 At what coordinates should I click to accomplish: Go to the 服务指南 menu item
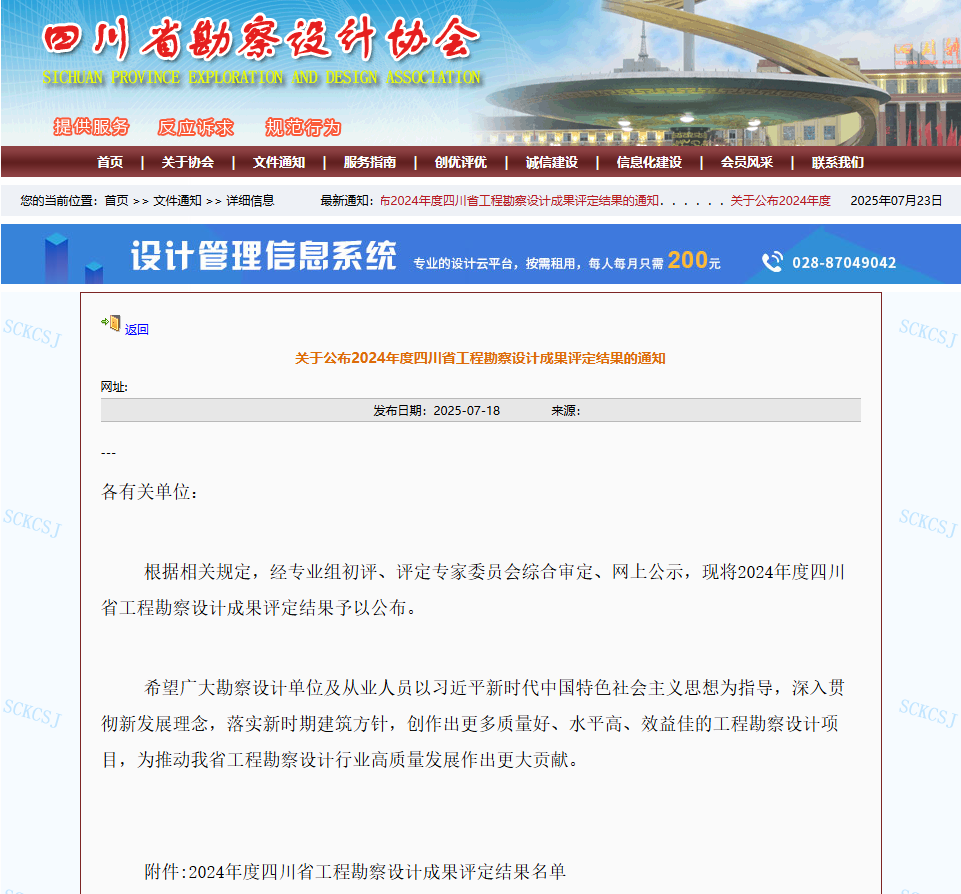tap(370, 162)
